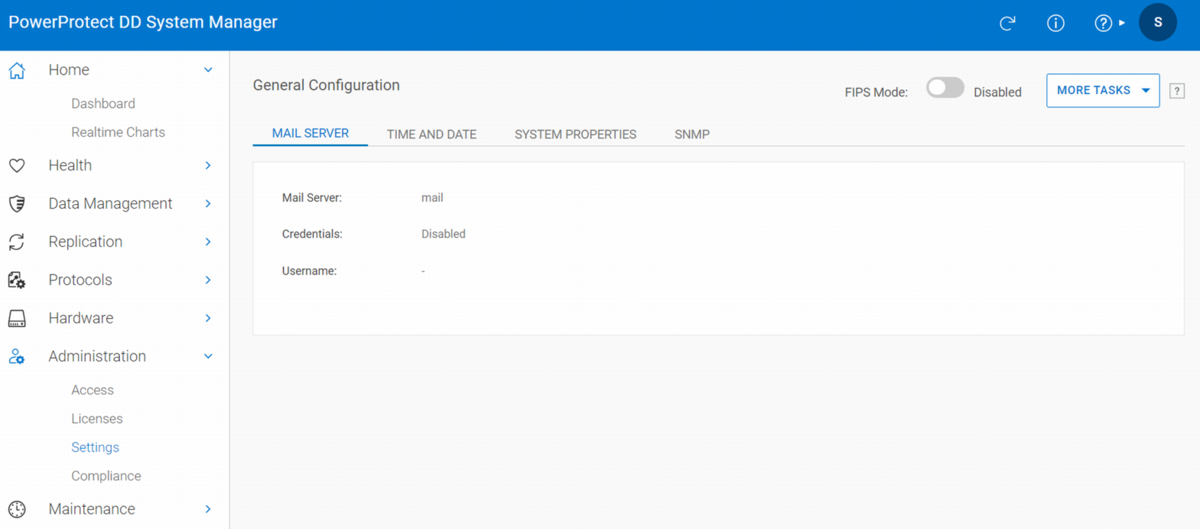
Task: Click the 'Credentials:' field label
Action: coord(312,234)
